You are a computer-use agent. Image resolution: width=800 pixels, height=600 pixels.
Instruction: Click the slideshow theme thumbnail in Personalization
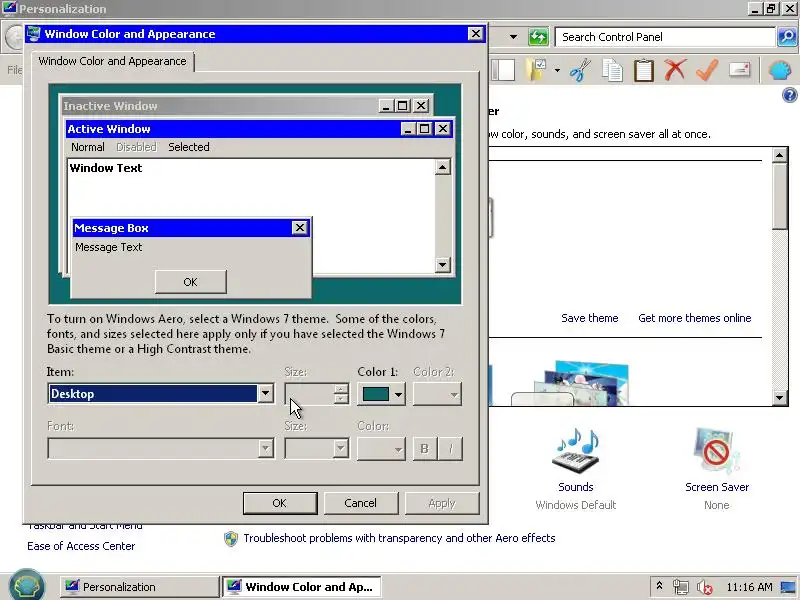click(x=581, y=383)
